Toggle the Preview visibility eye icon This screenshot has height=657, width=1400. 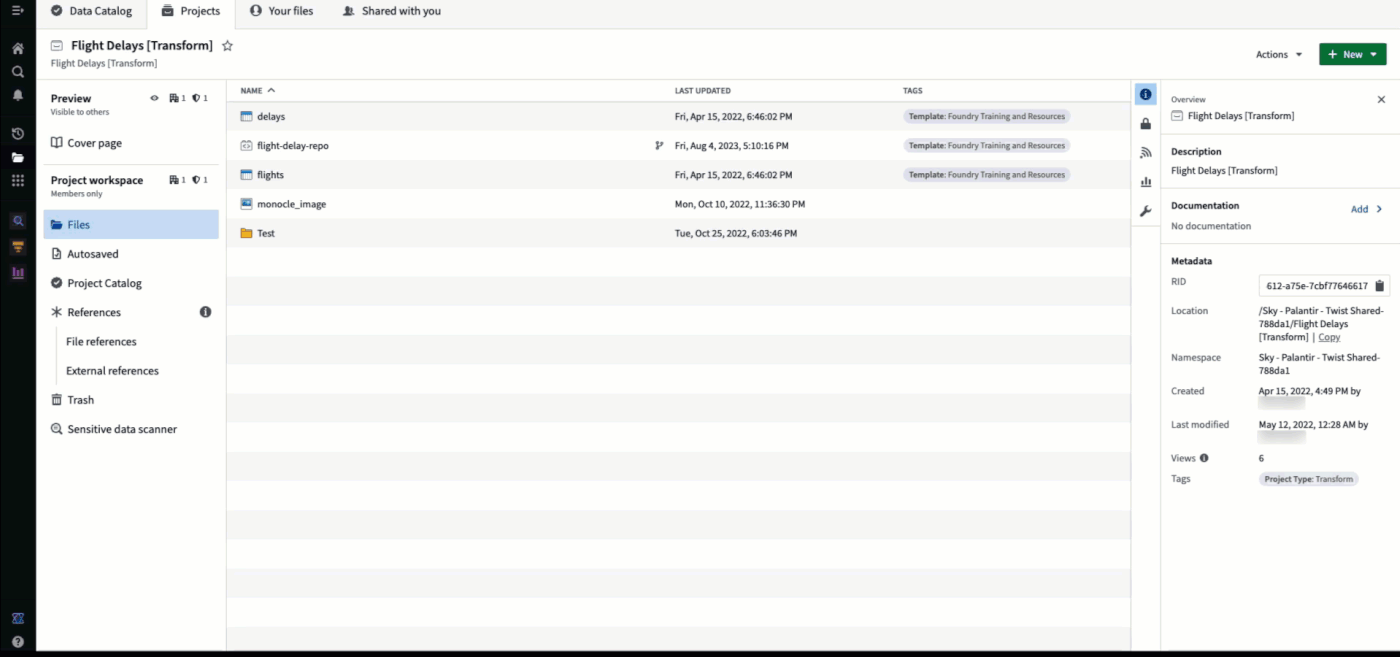[154, 98]
